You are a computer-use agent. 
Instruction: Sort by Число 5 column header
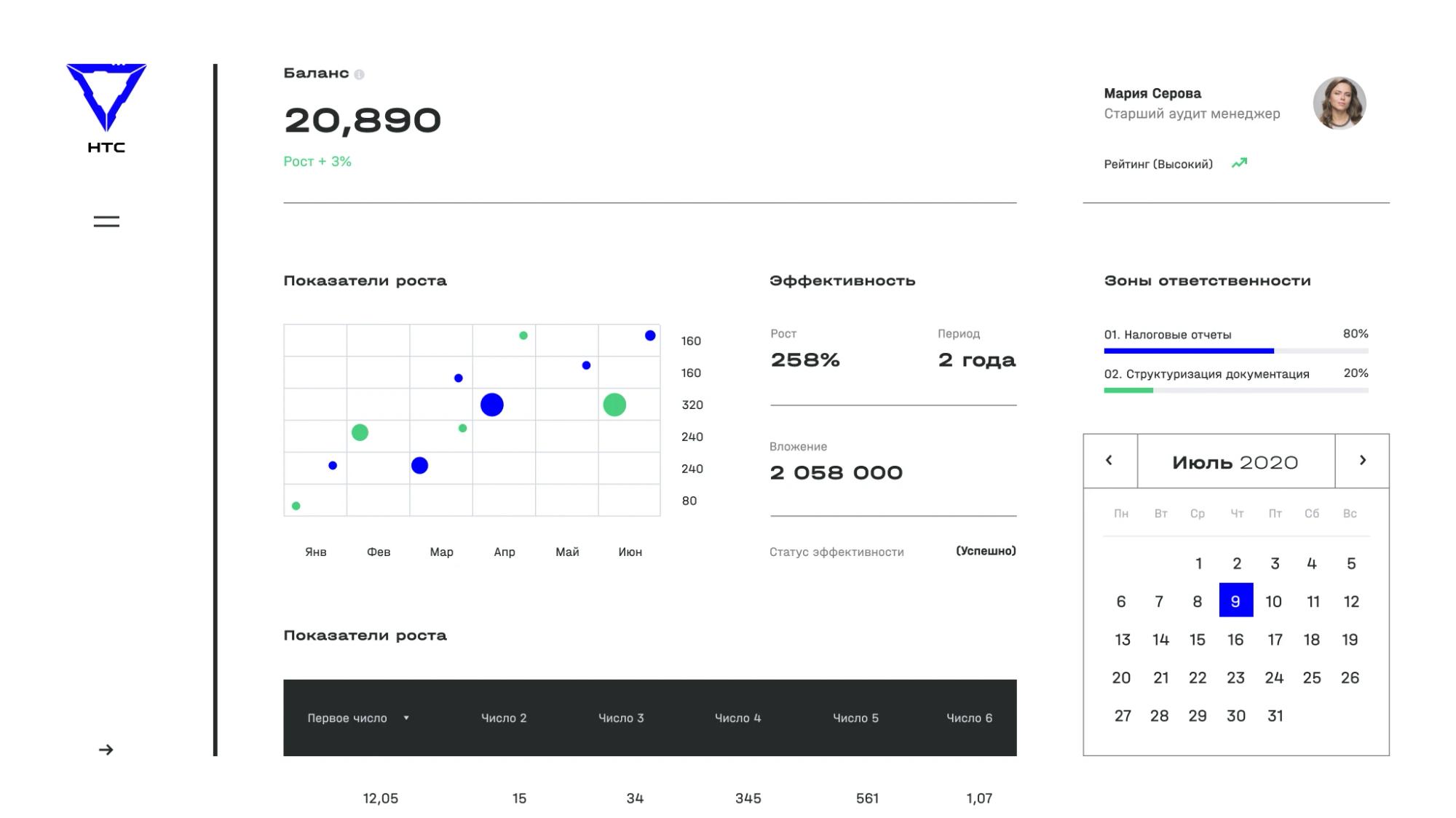855,718
